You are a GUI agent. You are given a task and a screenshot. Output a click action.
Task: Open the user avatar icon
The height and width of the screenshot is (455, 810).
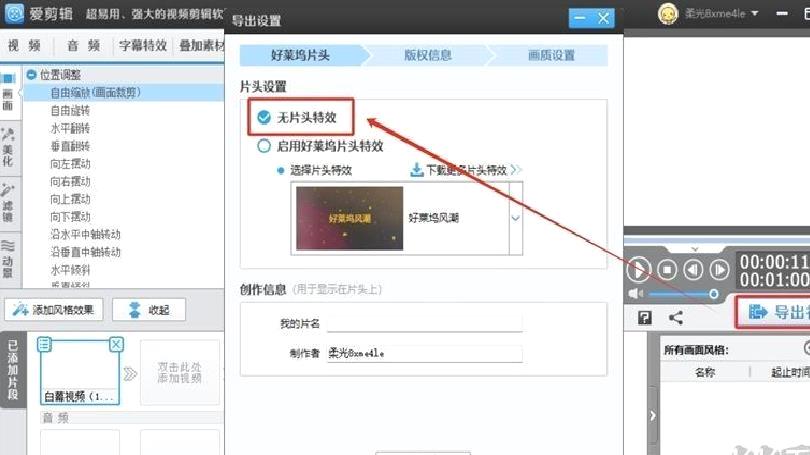point(667,14)
